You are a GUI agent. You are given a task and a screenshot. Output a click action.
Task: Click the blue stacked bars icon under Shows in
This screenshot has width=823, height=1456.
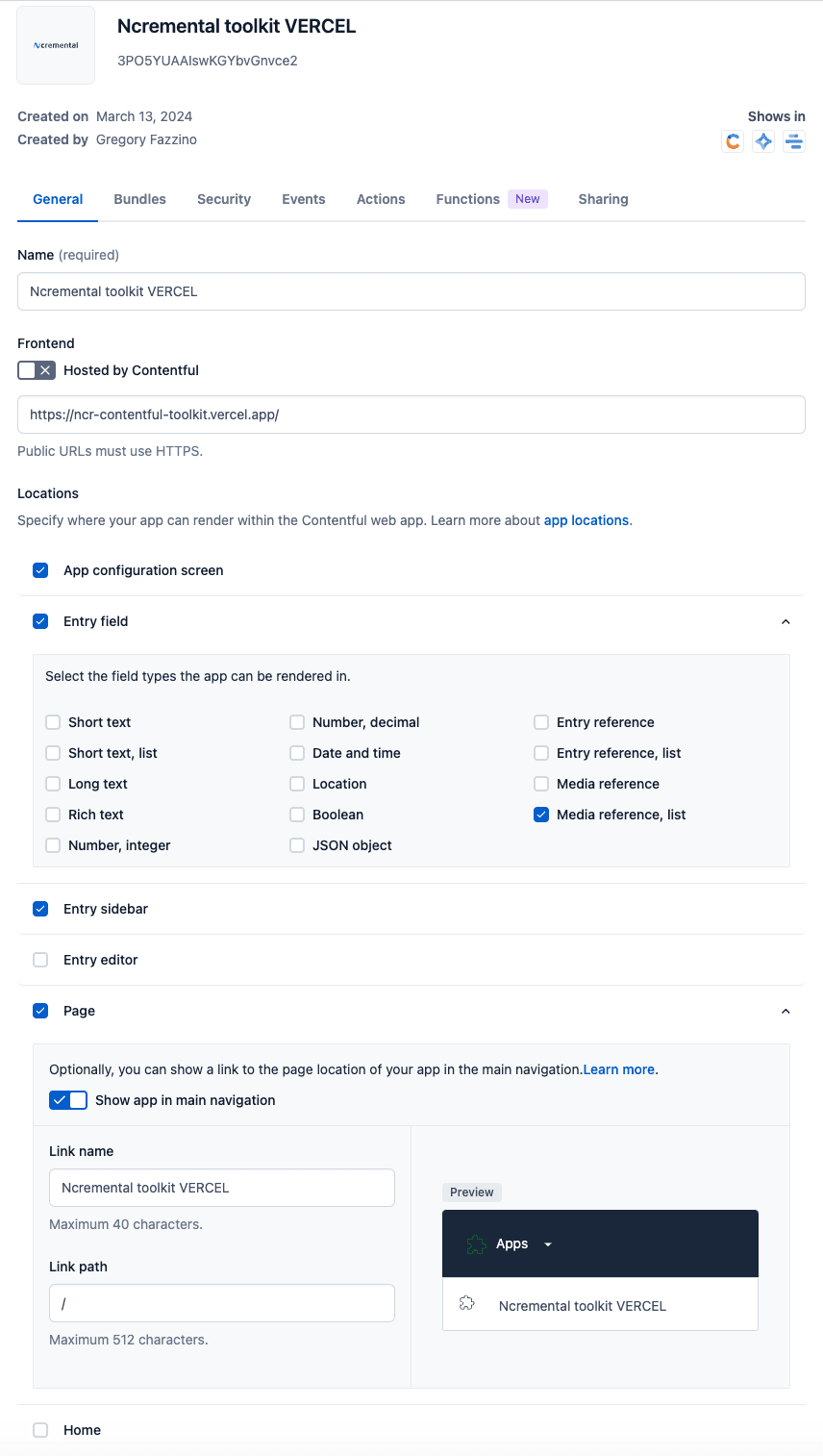794,141
